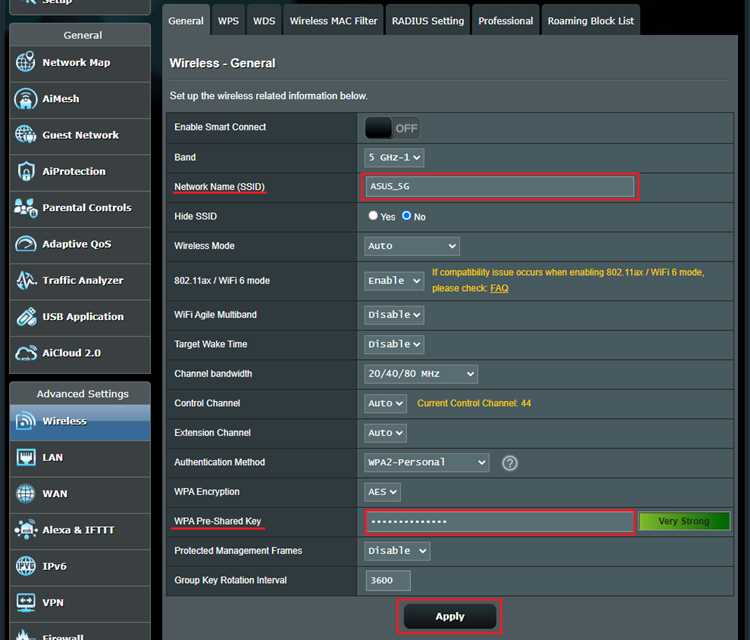Open Parental Controls icon

coord(25,208)
